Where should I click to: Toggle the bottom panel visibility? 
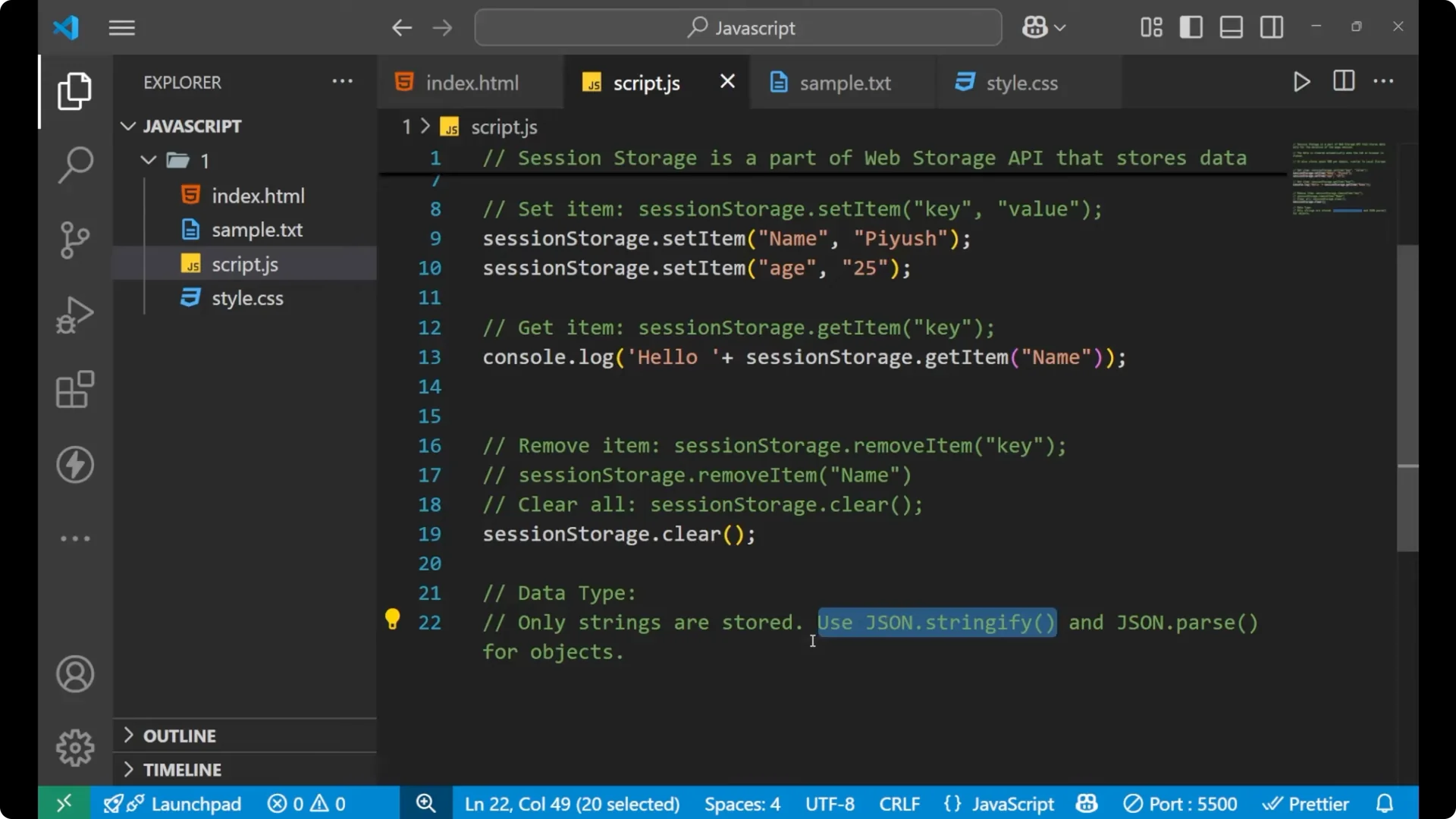1230,27
